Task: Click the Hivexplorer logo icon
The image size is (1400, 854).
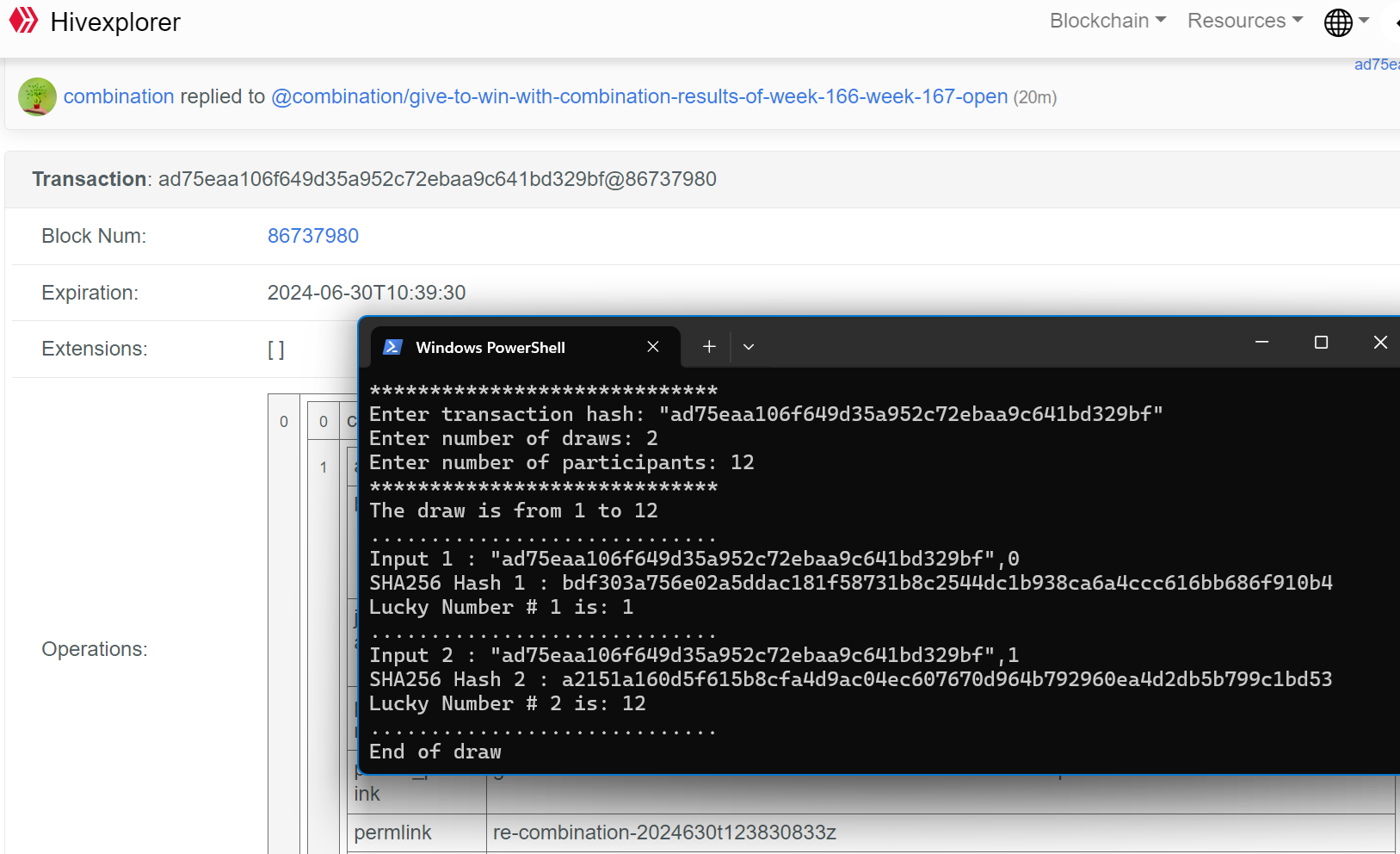Action: (x=24, y=21)
